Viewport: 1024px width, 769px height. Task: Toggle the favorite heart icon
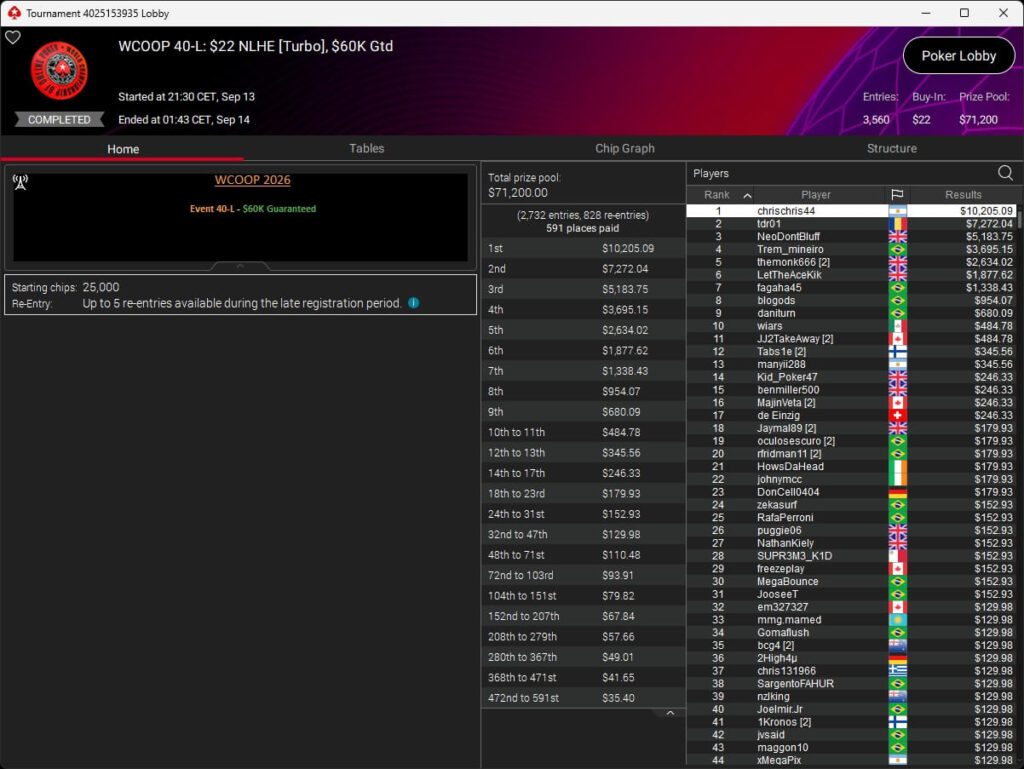[x=13, y=38]
